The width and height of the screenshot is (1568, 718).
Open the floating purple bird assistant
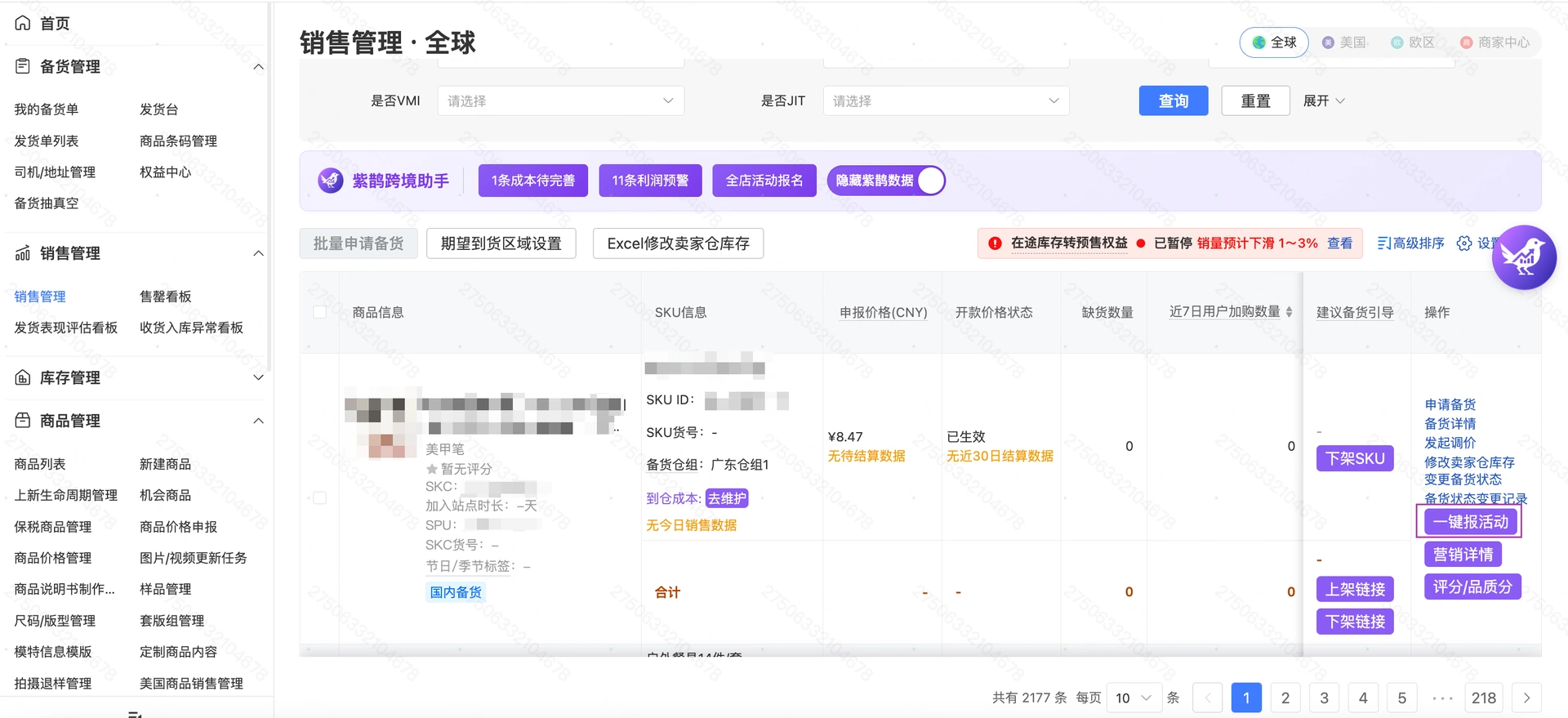(x=1524, y=257)
